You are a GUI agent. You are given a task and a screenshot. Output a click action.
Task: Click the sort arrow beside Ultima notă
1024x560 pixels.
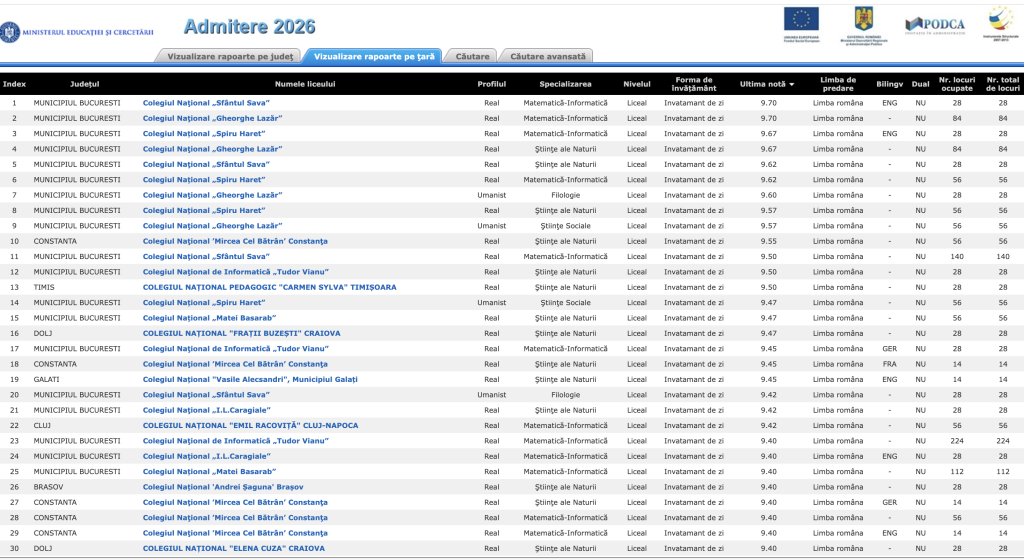792,85
